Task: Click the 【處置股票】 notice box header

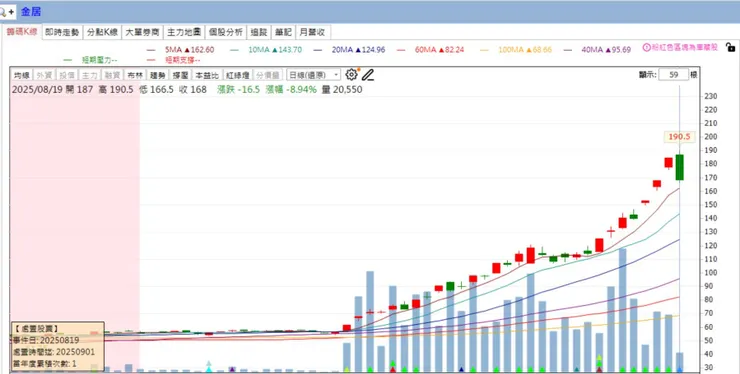Action: coord(36,329)
